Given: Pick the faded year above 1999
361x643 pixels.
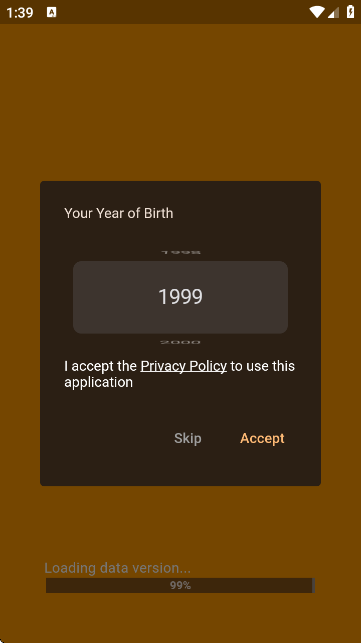Looking at the screenshot, I should [180, 252].
